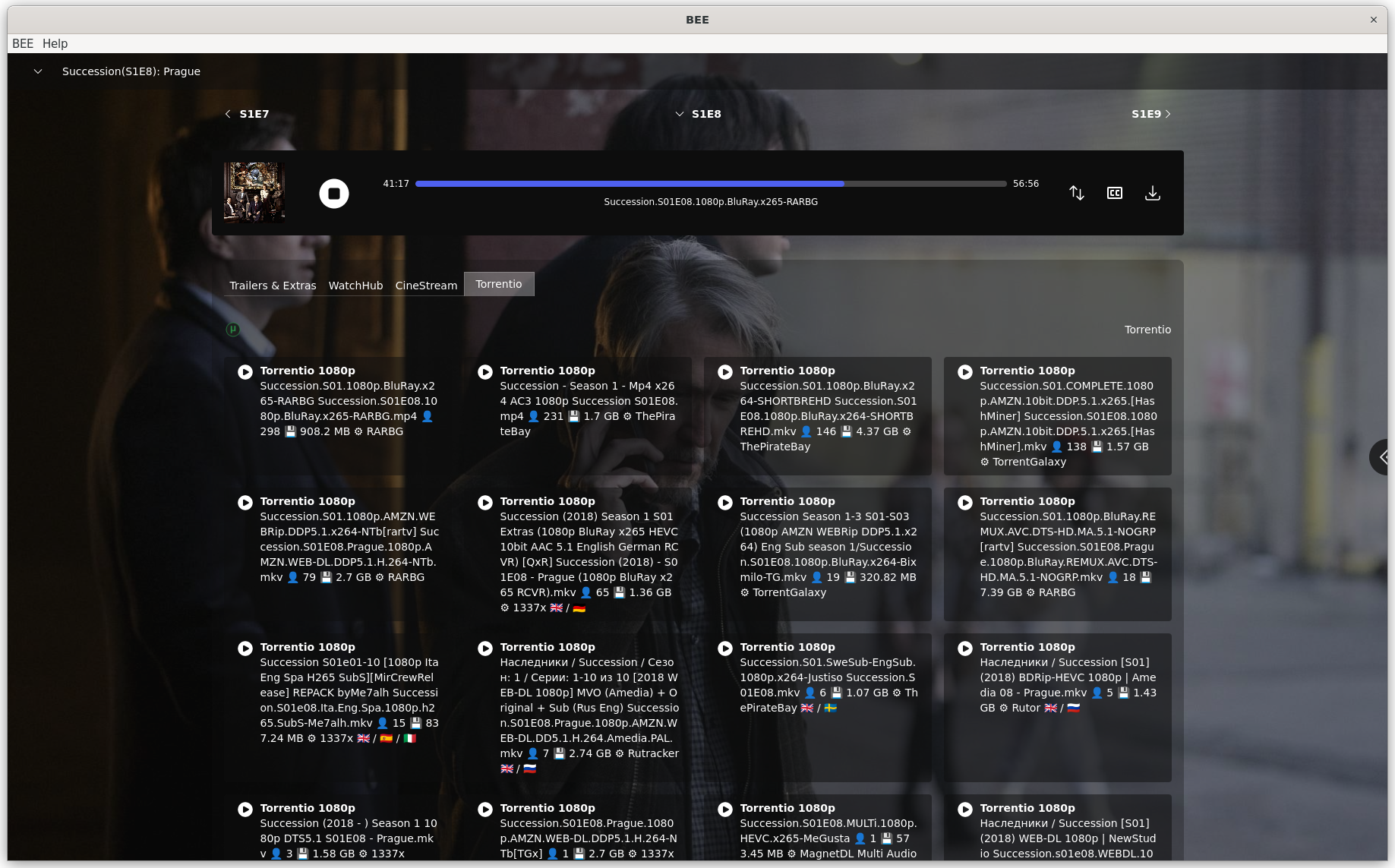The width and height of the screenshot is (1395, 868).
Task: Switch to WatchHub tab
Action: coord(355,286)
